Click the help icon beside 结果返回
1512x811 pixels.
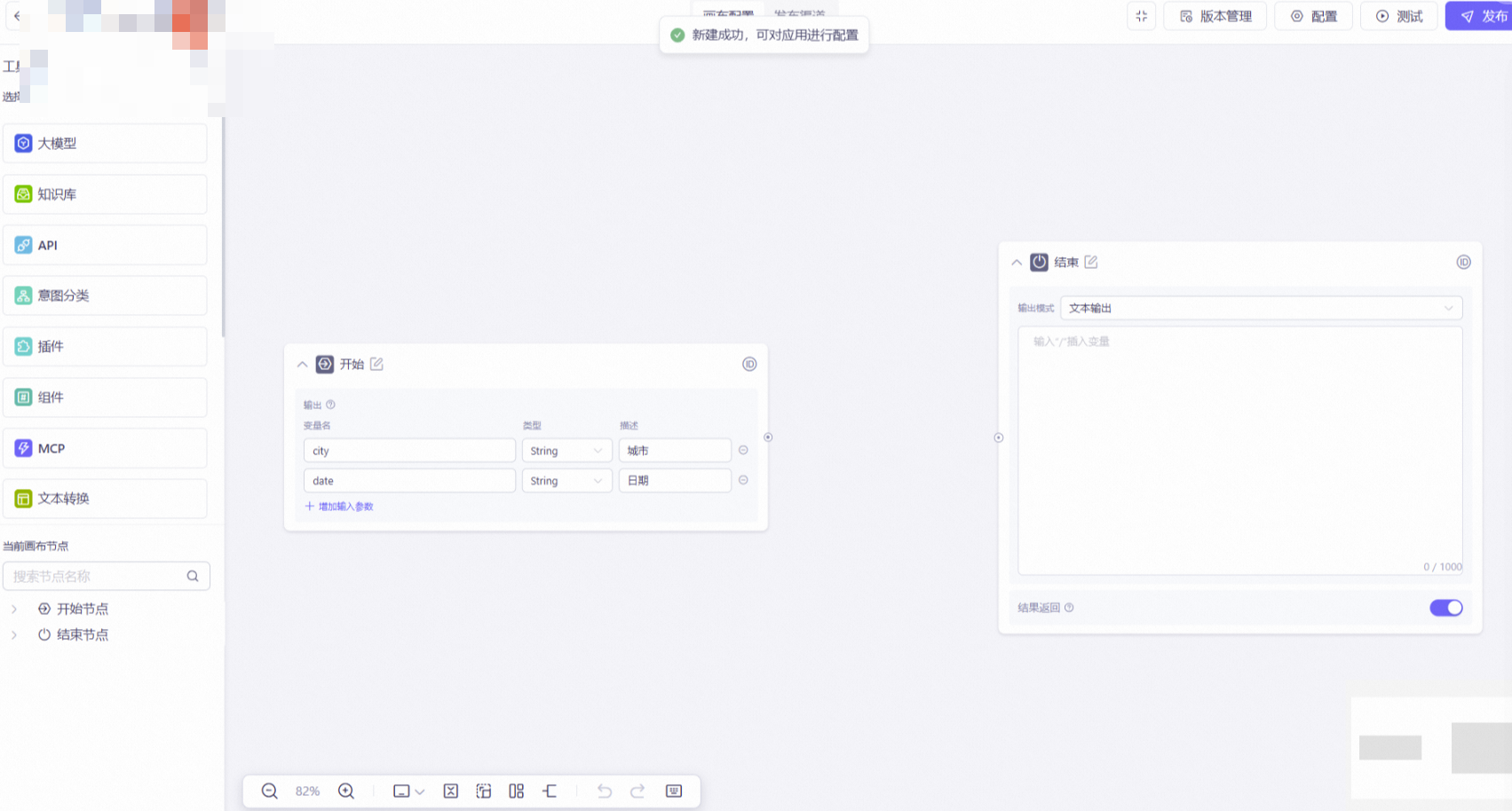tap(1069, 608)
